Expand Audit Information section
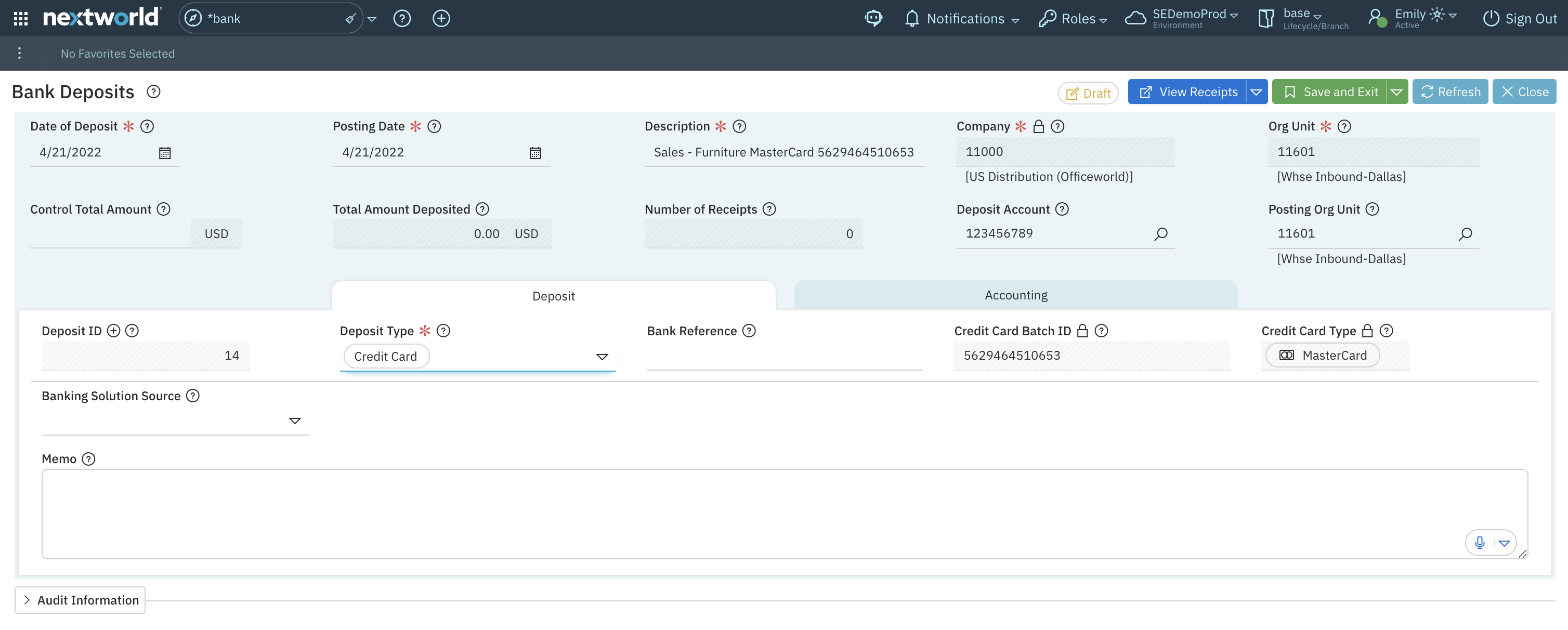1568x630 pixels. pos(80,599)
